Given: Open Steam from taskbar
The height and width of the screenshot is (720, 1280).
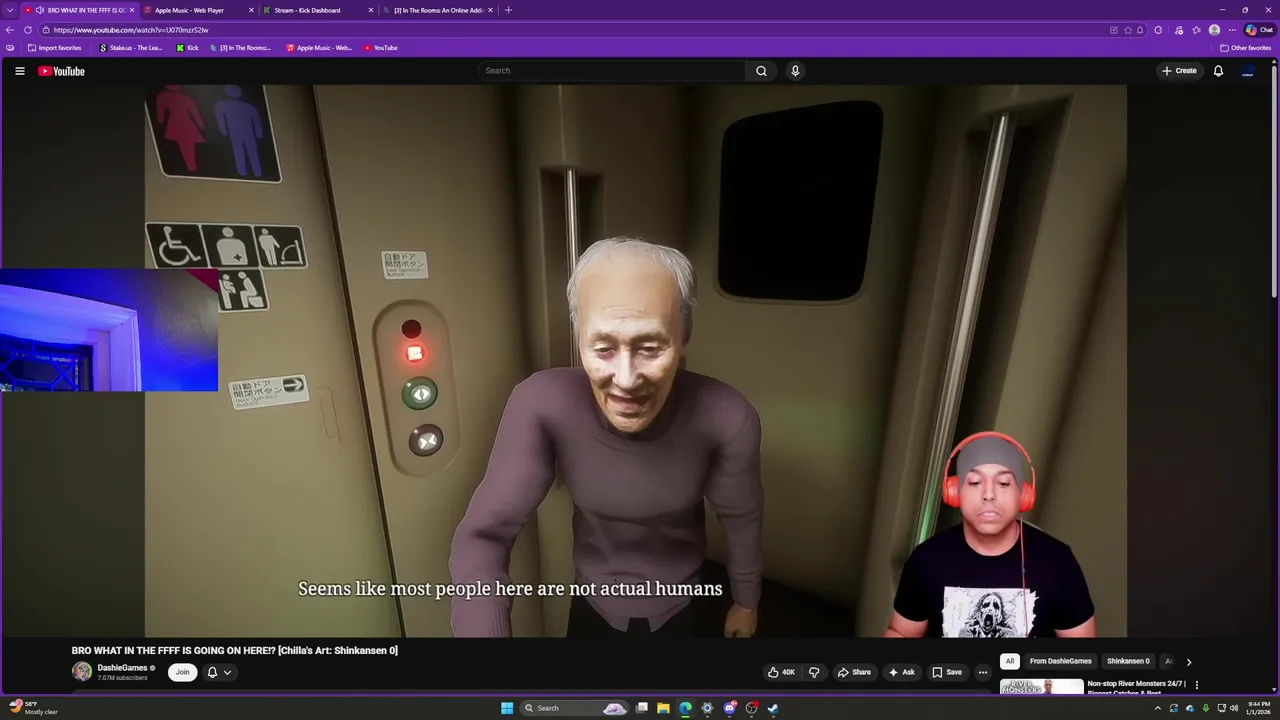Looking at the screenshot, I should [774, 708].
